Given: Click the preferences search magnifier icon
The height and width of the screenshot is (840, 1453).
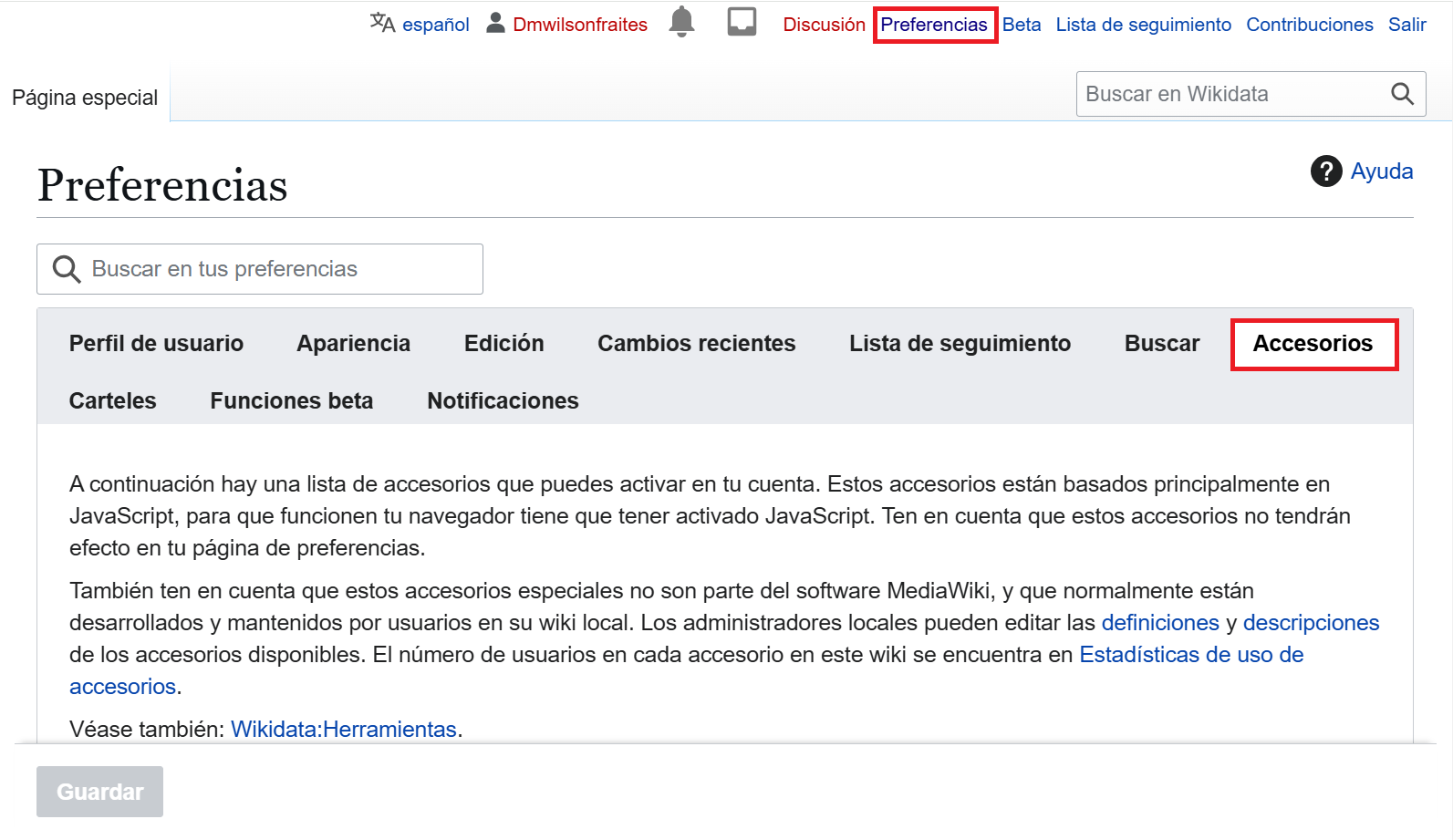Looking at the screenshot, I should [67, 269].
